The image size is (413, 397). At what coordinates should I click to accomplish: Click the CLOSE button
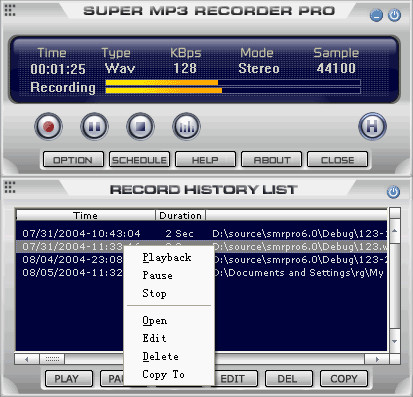(337, 160)
